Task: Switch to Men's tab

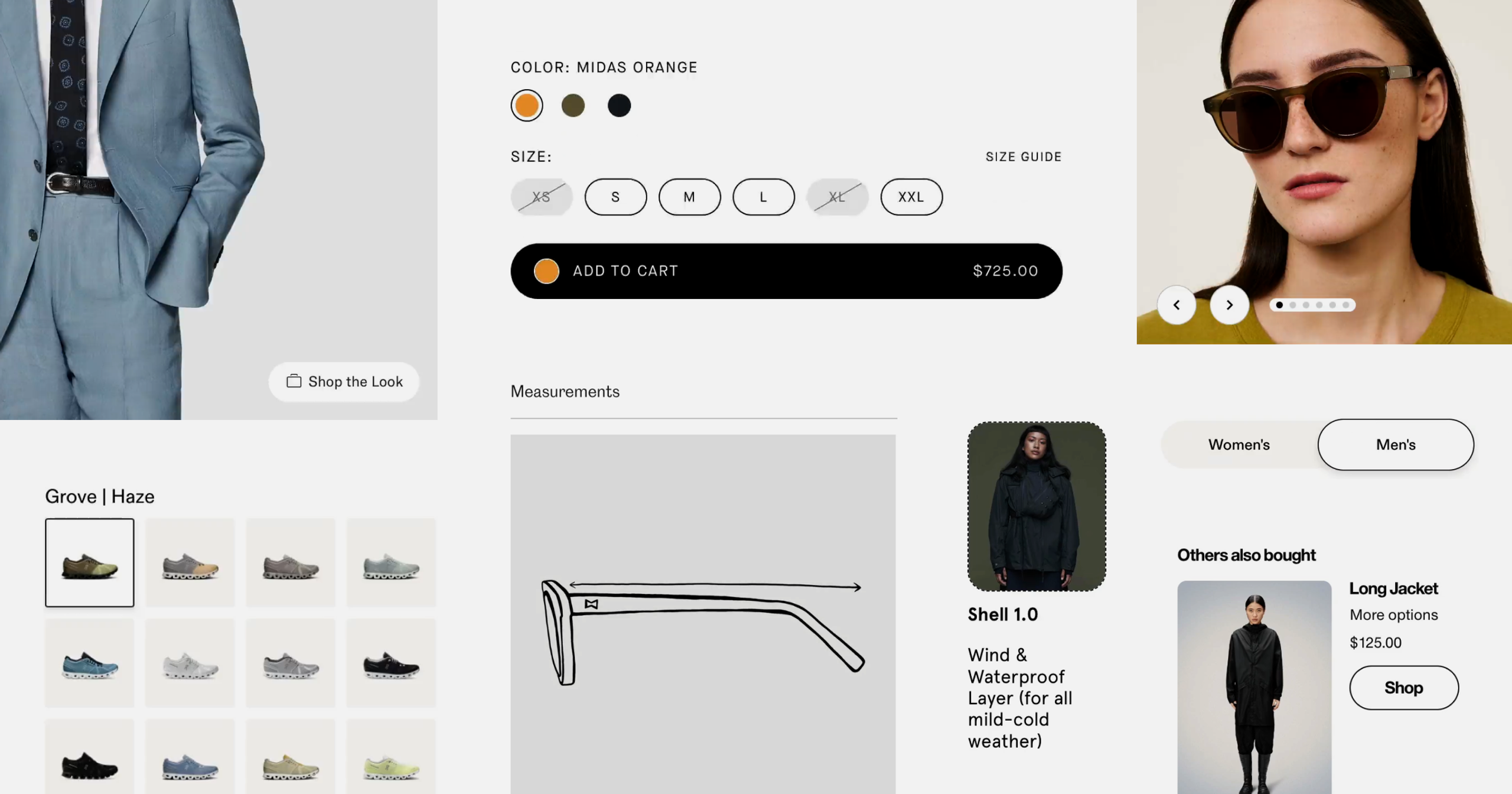Action: point(1395,444)
